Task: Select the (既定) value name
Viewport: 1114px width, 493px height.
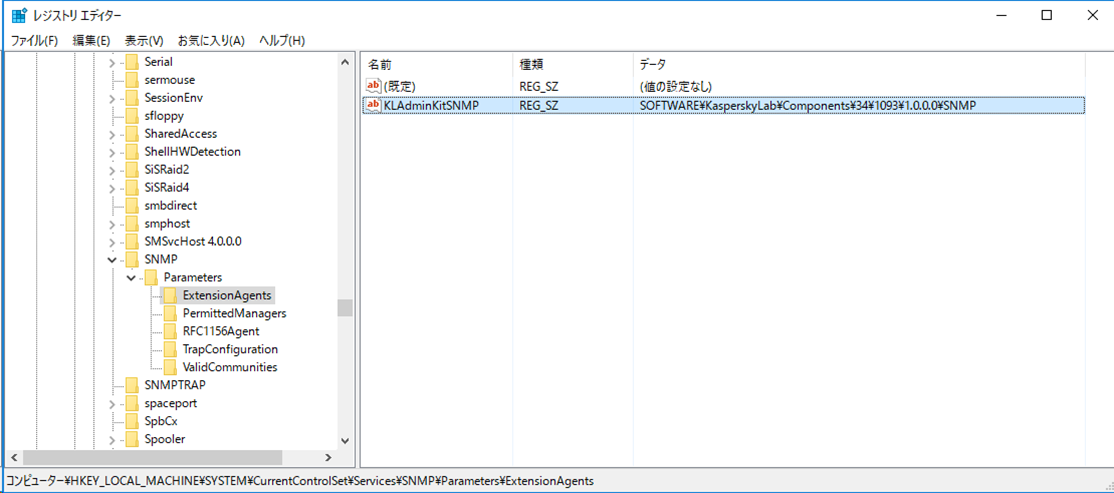Action: (x=399, y=87)
